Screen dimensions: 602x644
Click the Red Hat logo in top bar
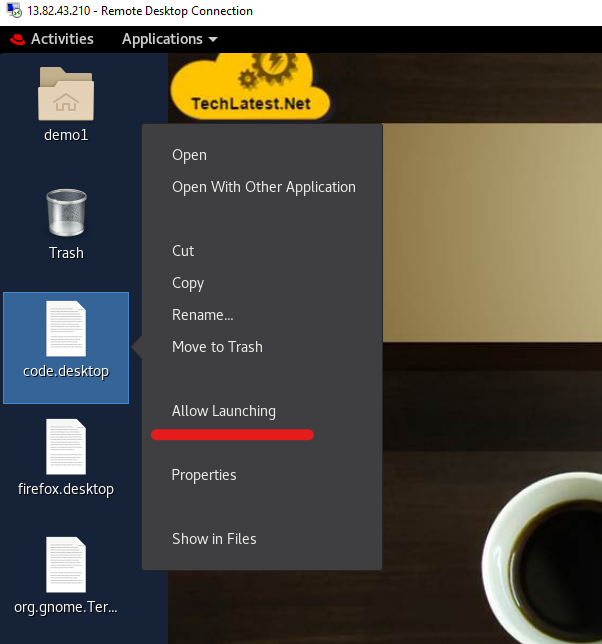click(17, 39)
